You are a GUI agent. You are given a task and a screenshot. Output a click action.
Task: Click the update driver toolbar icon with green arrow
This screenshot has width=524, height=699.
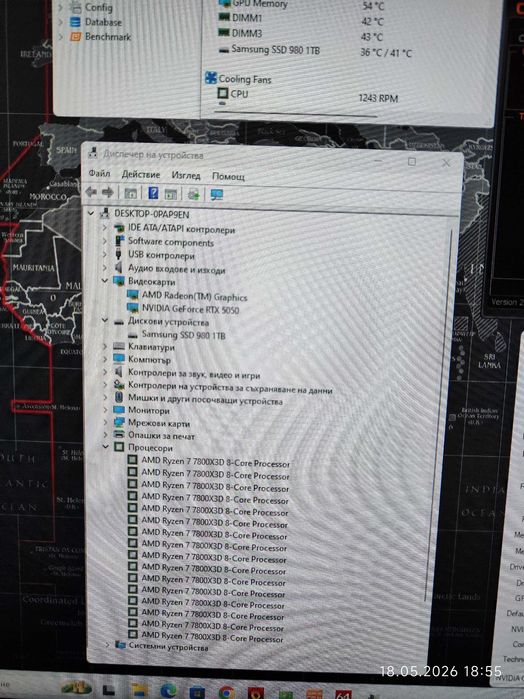click(x=194, y=194)
